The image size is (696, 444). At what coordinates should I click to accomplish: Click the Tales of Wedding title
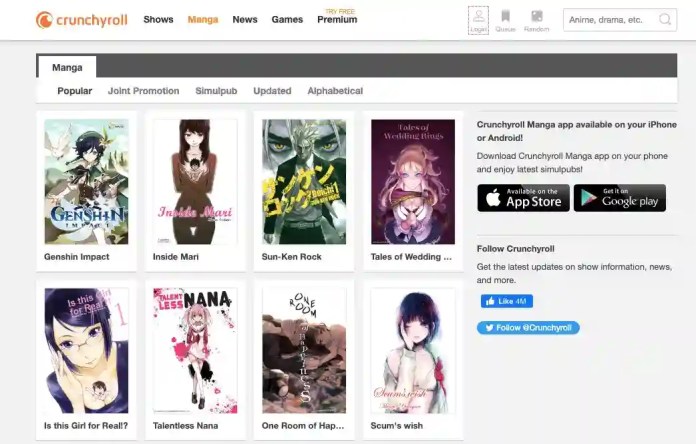tap(411, 257)
